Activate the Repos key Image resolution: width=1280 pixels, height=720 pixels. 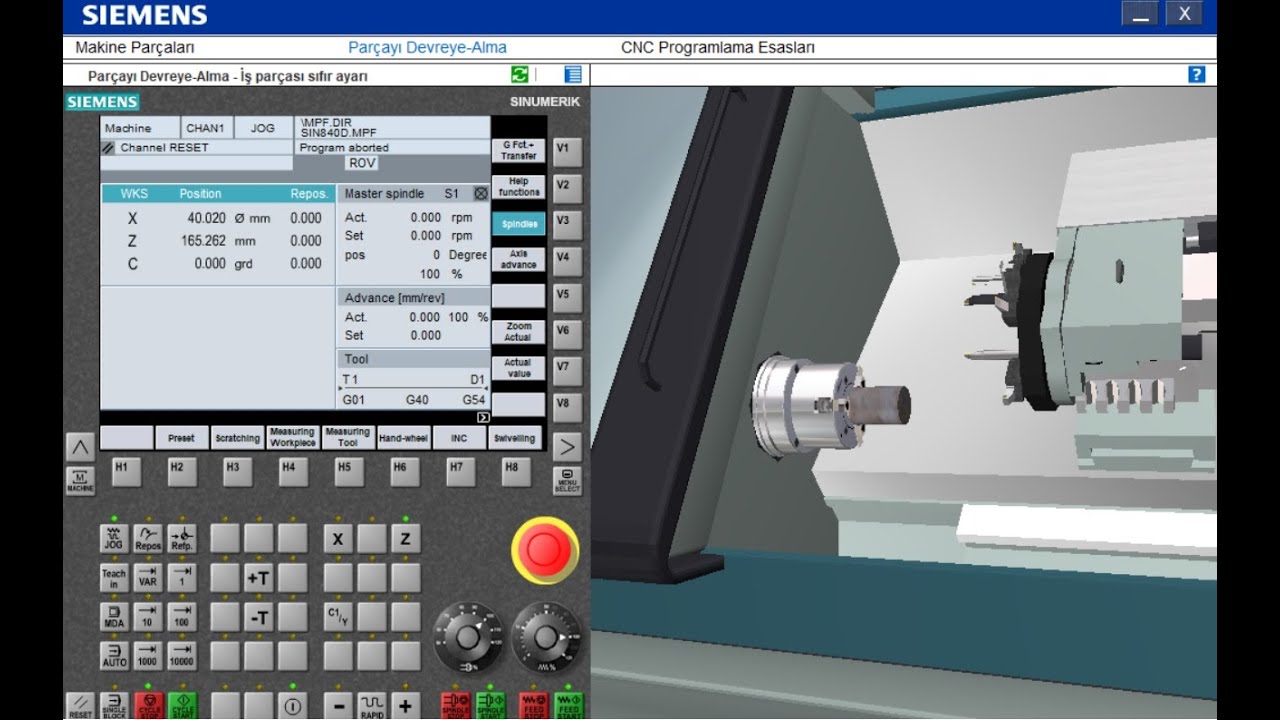[x=148, y=539]
